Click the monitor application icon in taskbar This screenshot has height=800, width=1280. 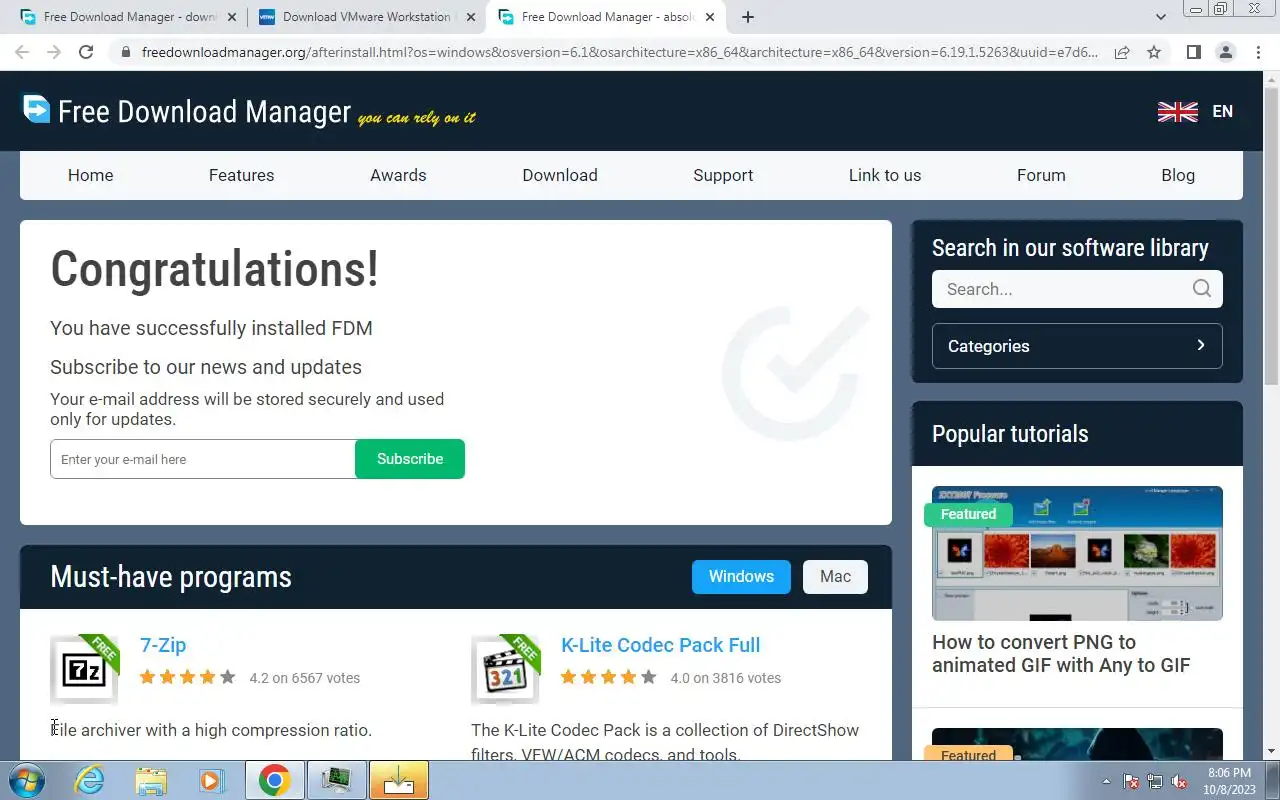tap(337, 780)
